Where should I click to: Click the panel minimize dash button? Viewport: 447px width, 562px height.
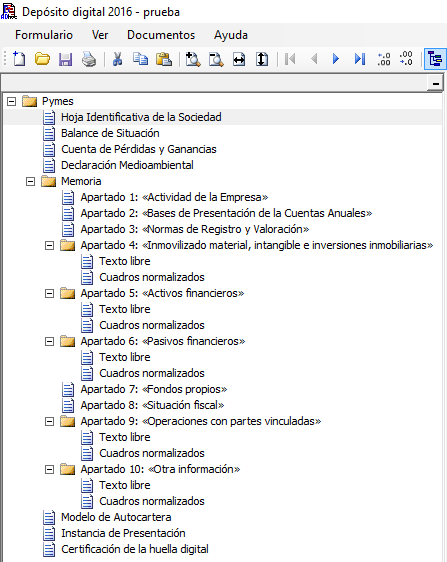[436, 84]
